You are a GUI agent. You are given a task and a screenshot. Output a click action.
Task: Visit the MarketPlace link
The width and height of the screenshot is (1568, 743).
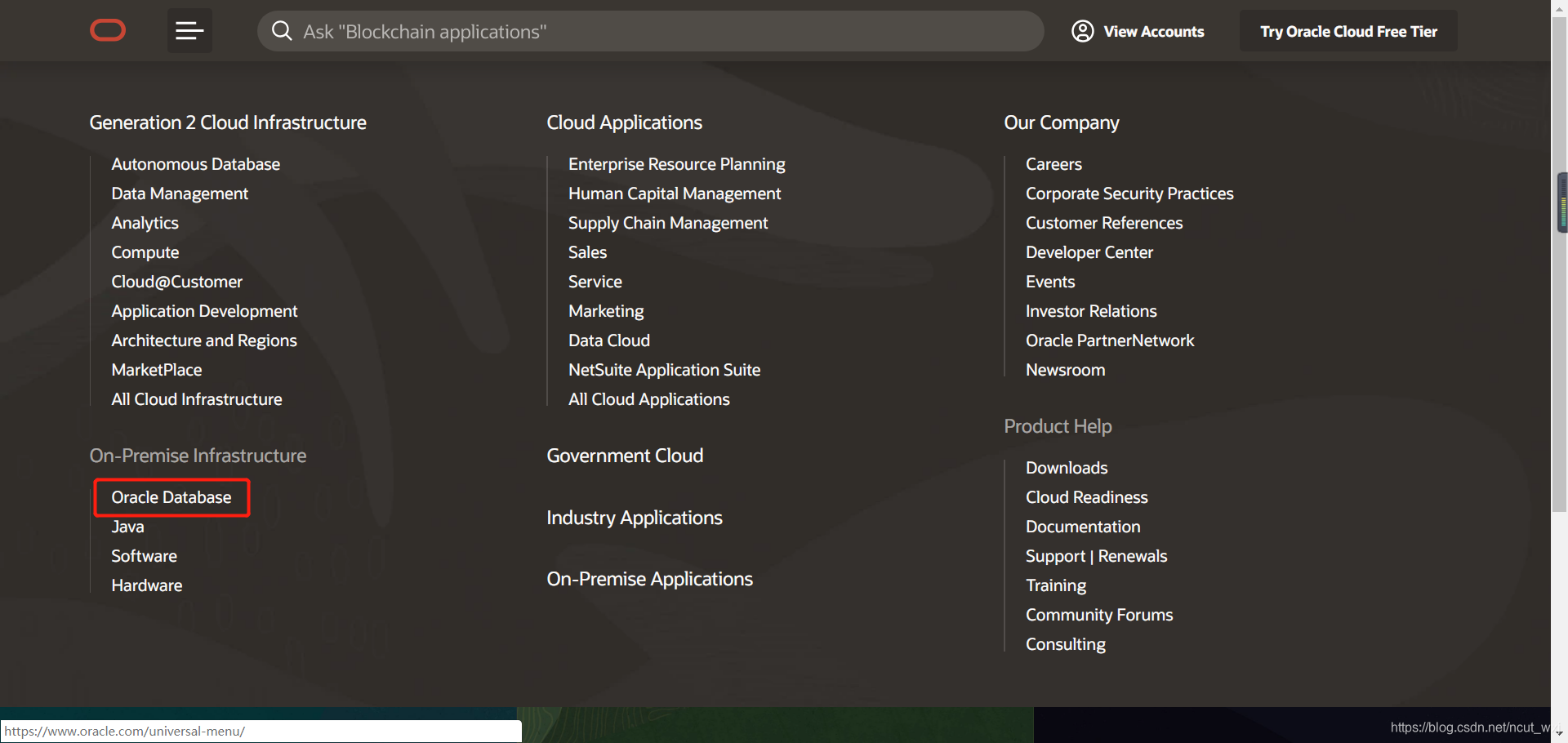157,370
